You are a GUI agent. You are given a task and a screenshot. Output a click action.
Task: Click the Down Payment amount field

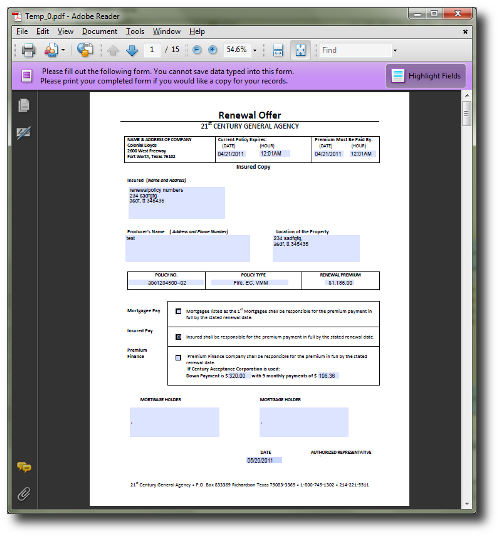239,376
